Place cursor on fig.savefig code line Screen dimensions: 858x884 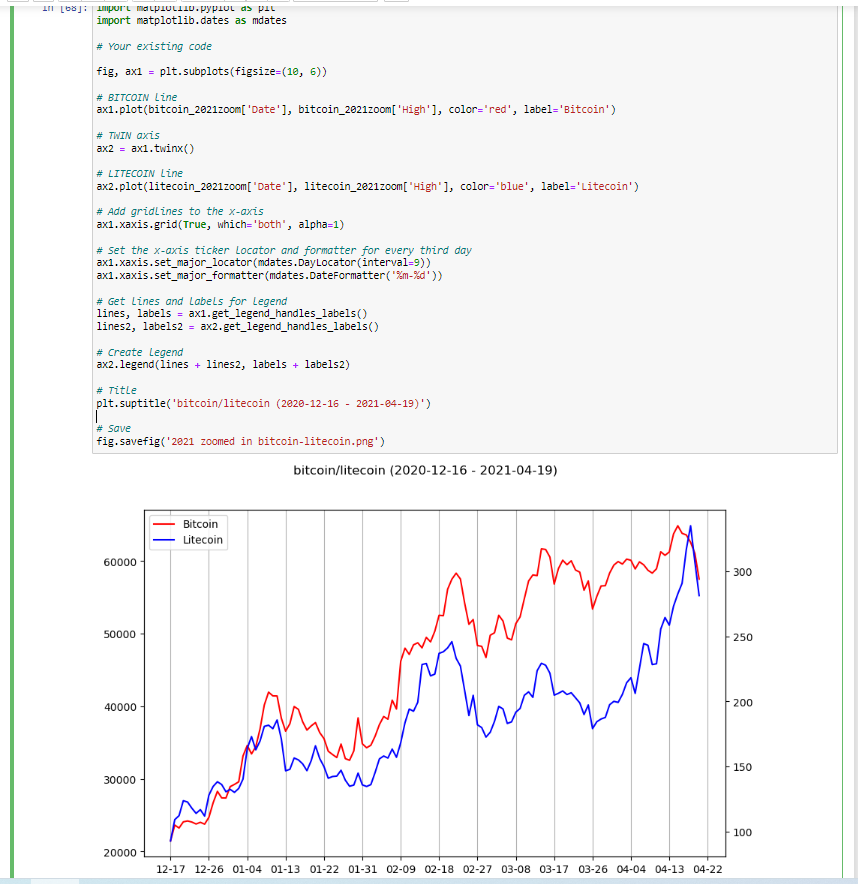[x=240, y=441]
